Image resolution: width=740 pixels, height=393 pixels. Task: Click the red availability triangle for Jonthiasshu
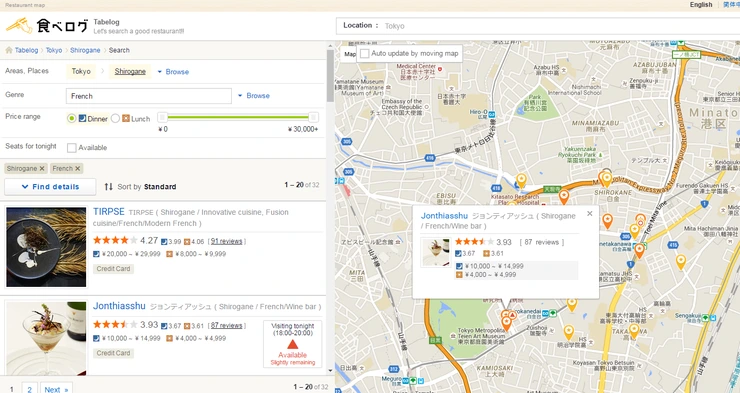293,344
